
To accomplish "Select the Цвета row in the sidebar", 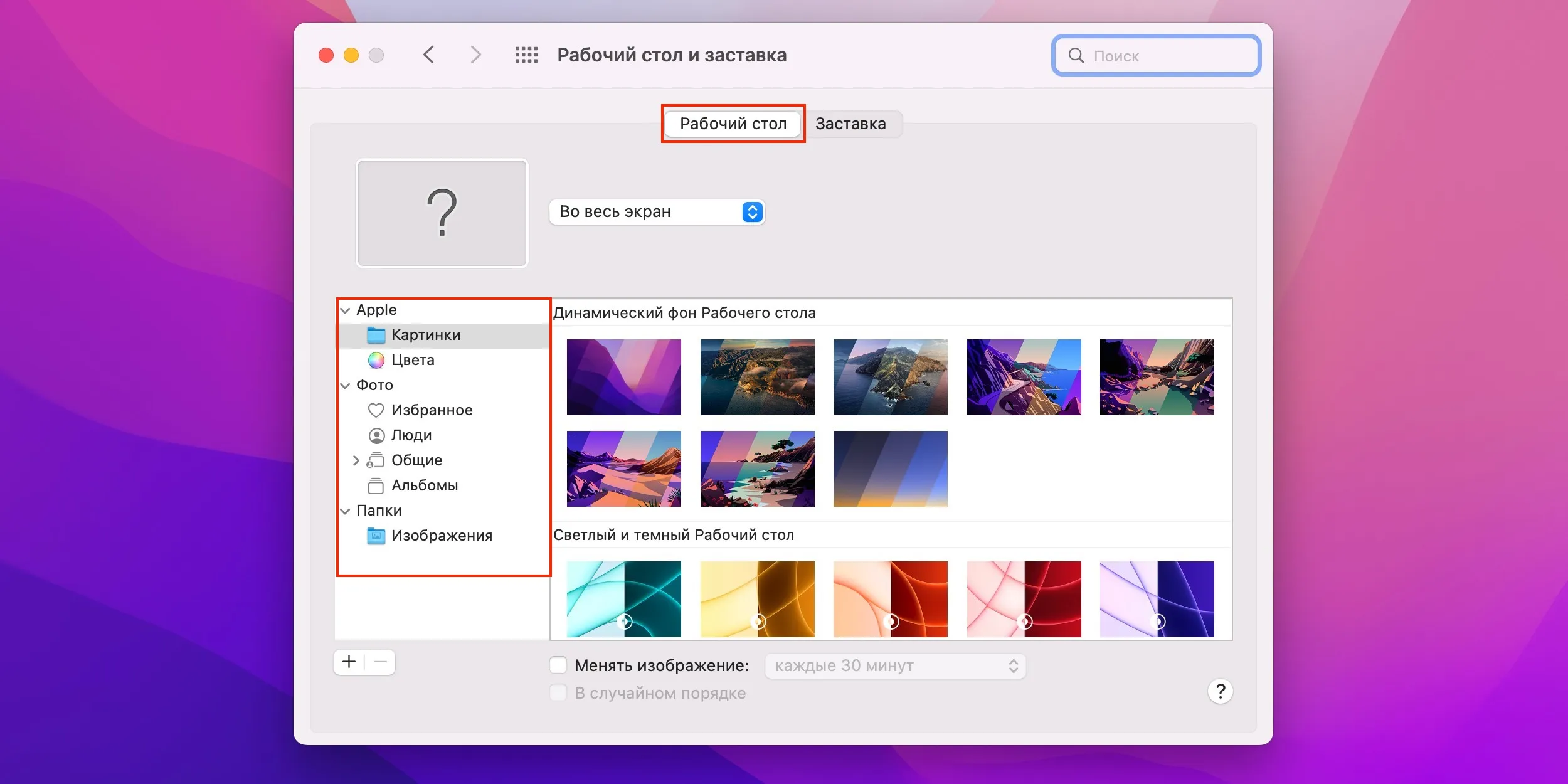I will pos(443,360).
